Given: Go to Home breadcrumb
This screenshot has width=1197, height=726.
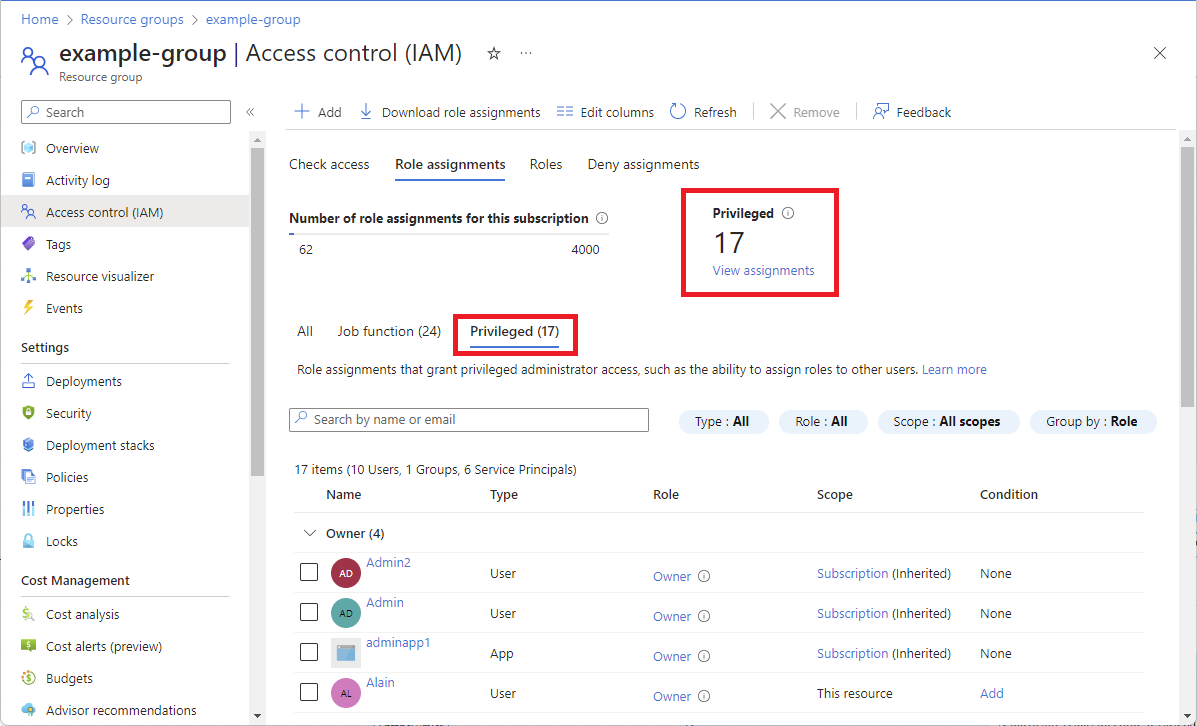Looking at the screenshot, I should click(40, 19).
